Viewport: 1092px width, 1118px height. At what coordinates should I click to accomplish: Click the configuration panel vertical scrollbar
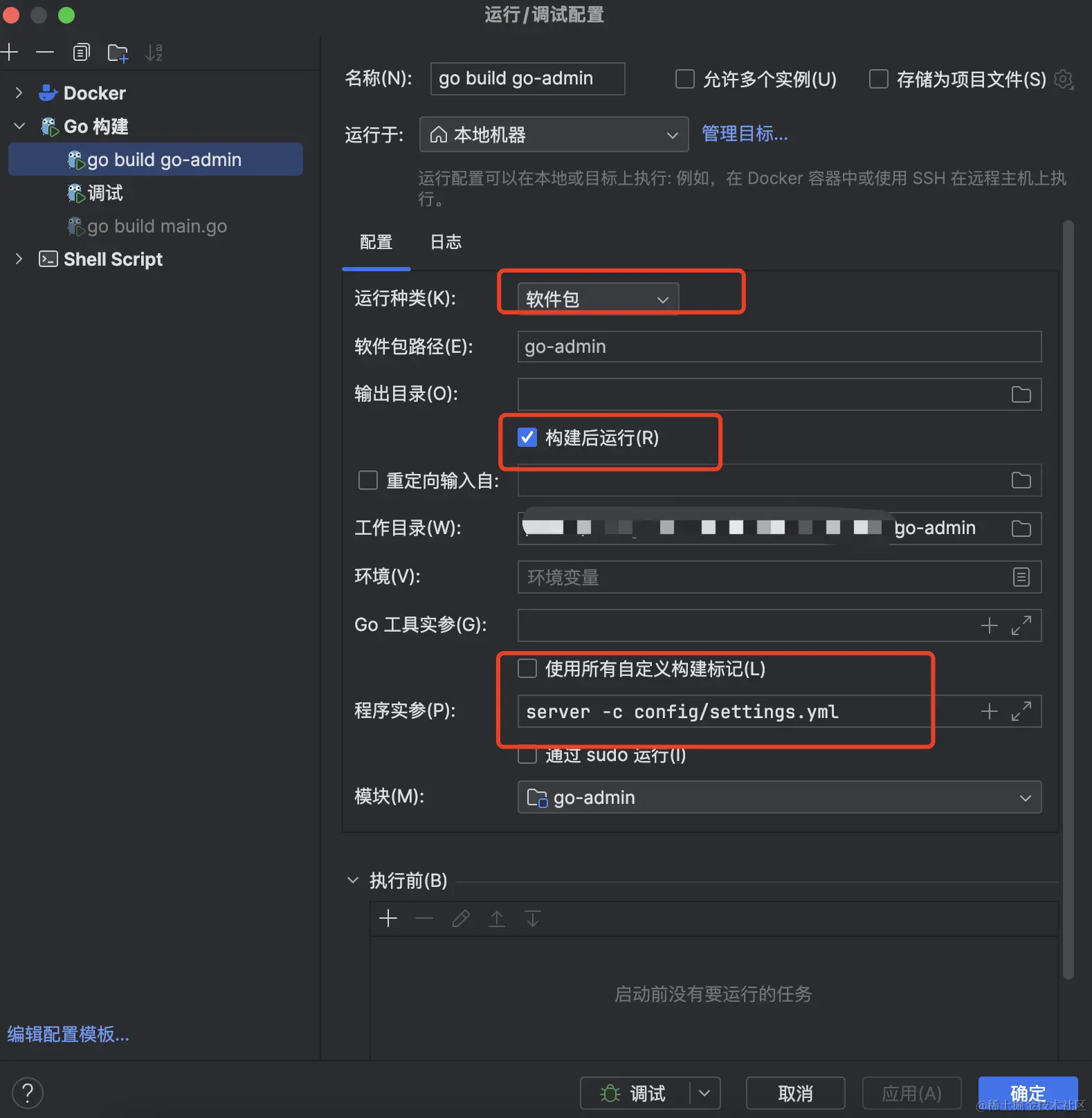click(1068, 599)
